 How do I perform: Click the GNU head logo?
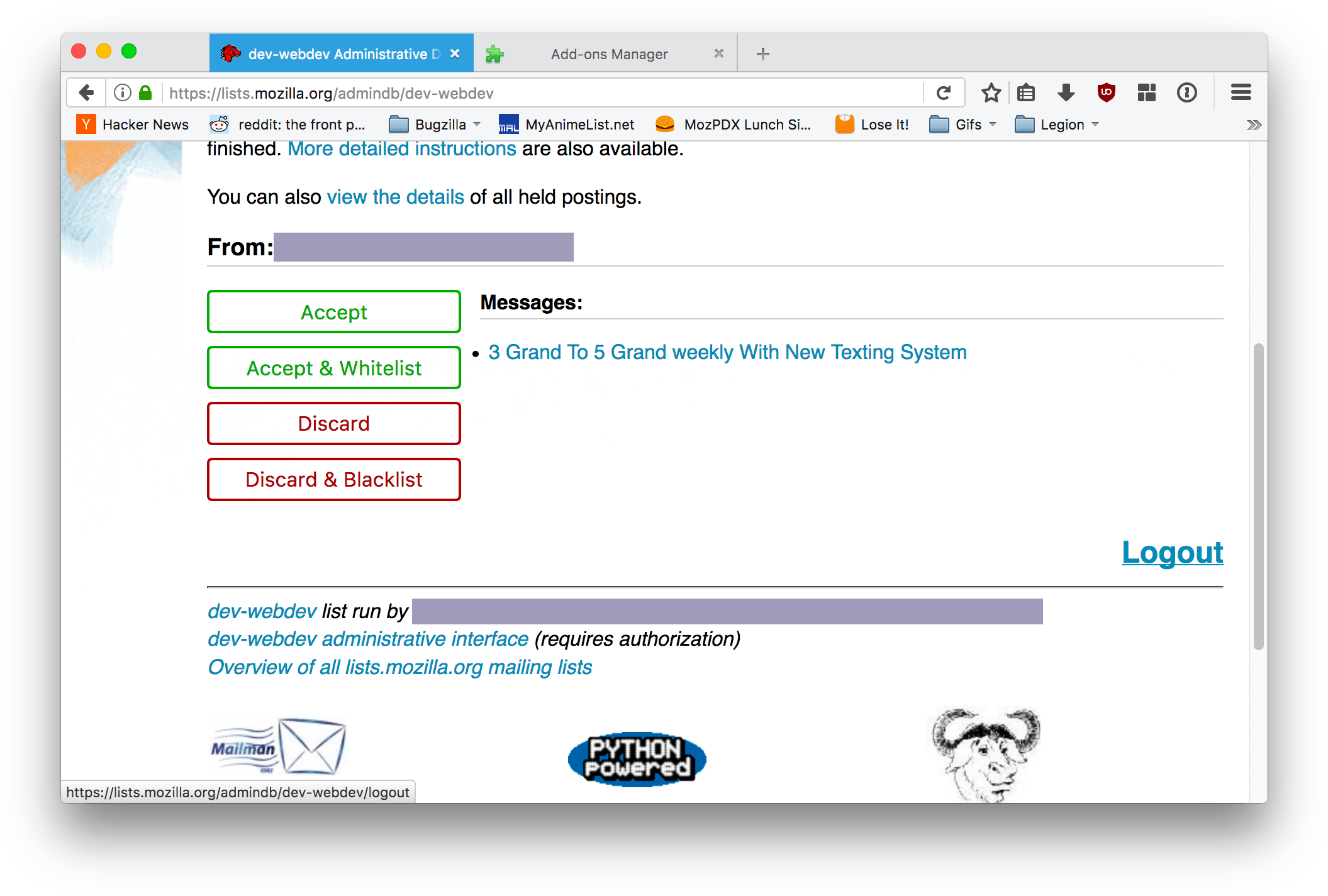click(985, 754)
